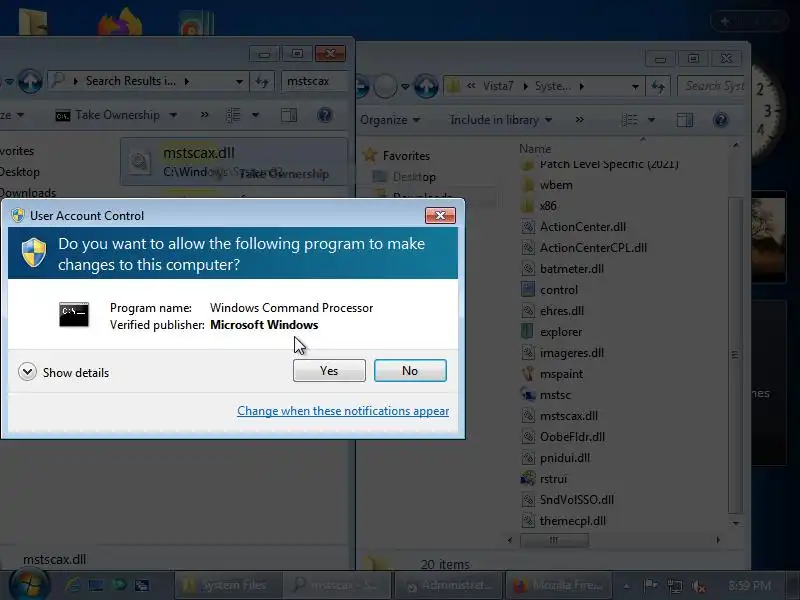Viewport: 800px width, 600px height.
Task: Open Include in library menu
Action: tap(501, 120)
